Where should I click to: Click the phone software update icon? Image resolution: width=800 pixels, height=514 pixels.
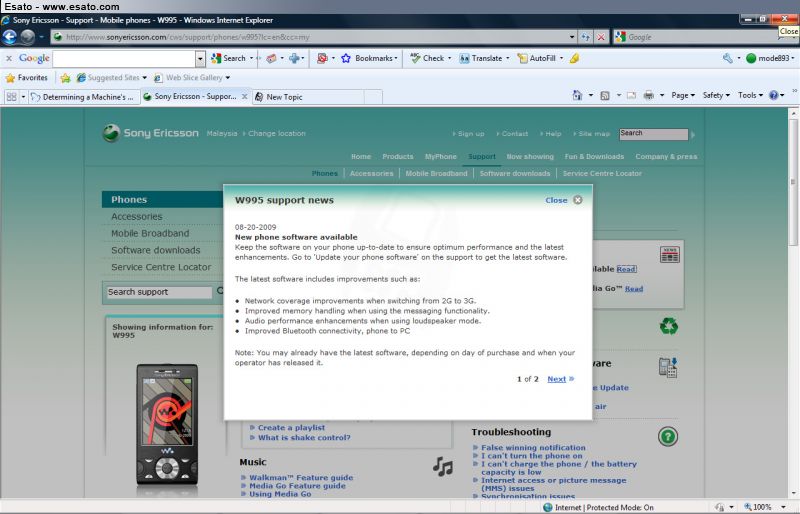(x=668, y=368)
